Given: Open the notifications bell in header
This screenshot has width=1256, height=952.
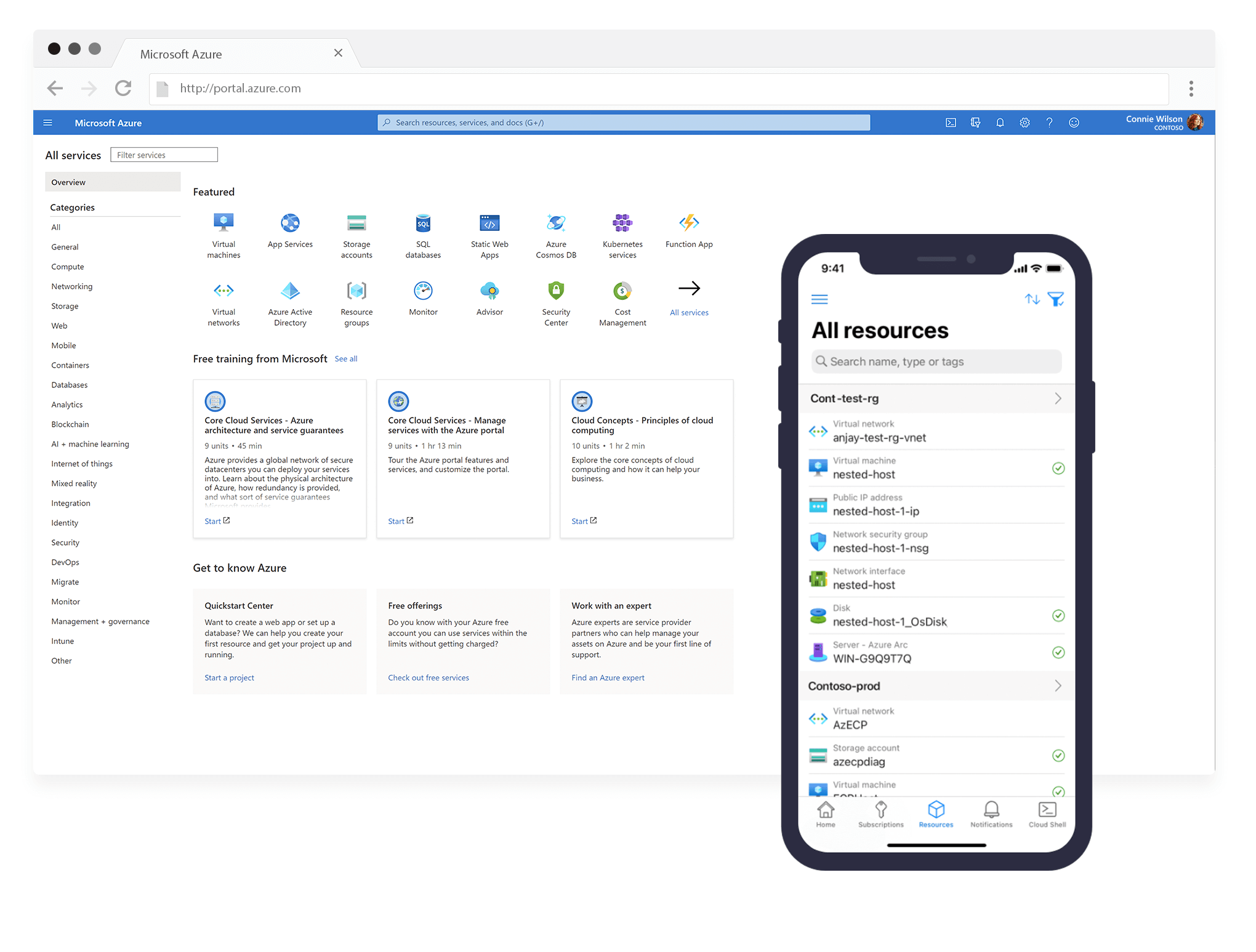Looking at the screenshot, I should click(x=1000, y=123).
